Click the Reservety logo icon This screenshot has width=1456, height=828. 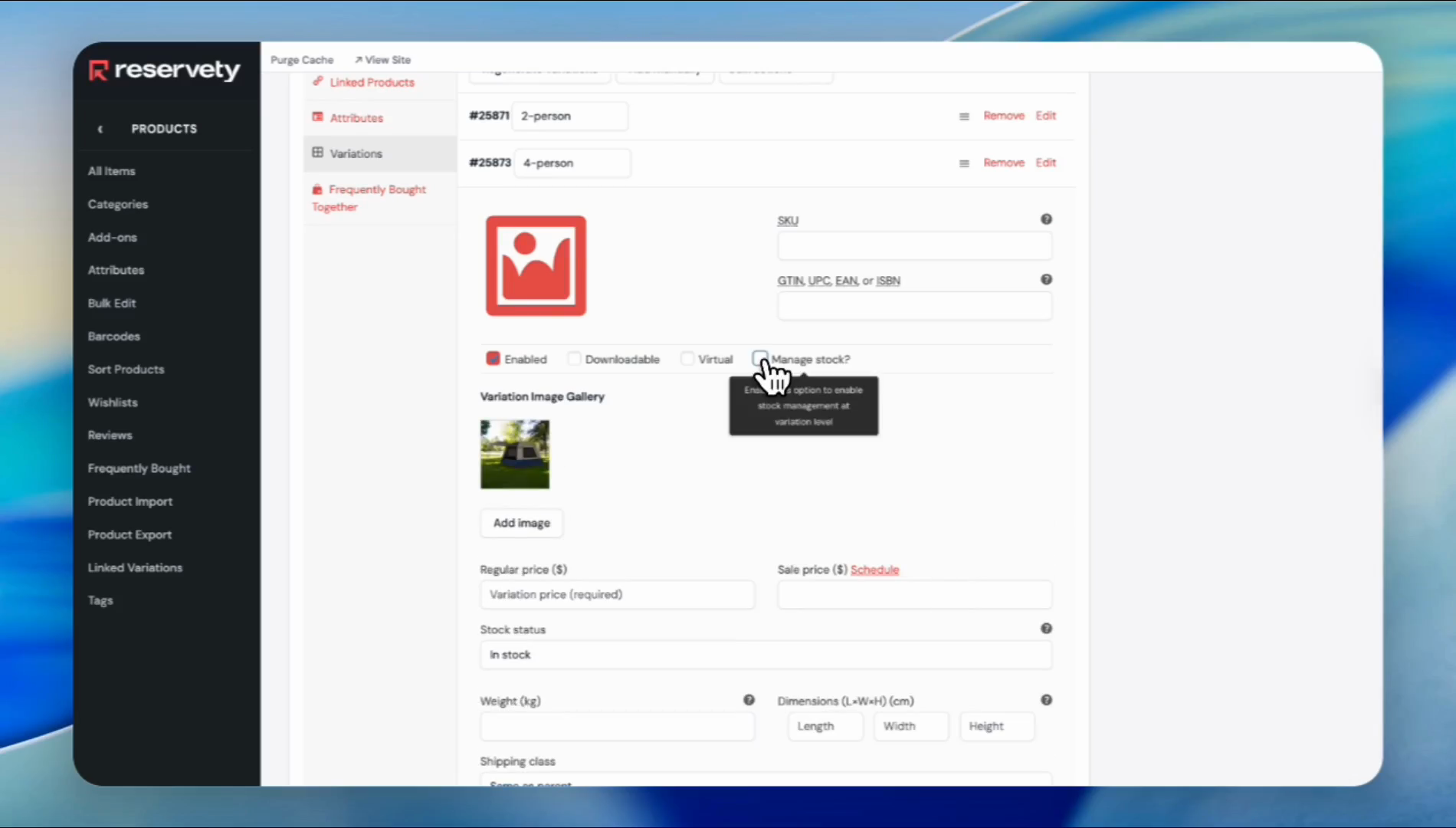coord(98,71)
